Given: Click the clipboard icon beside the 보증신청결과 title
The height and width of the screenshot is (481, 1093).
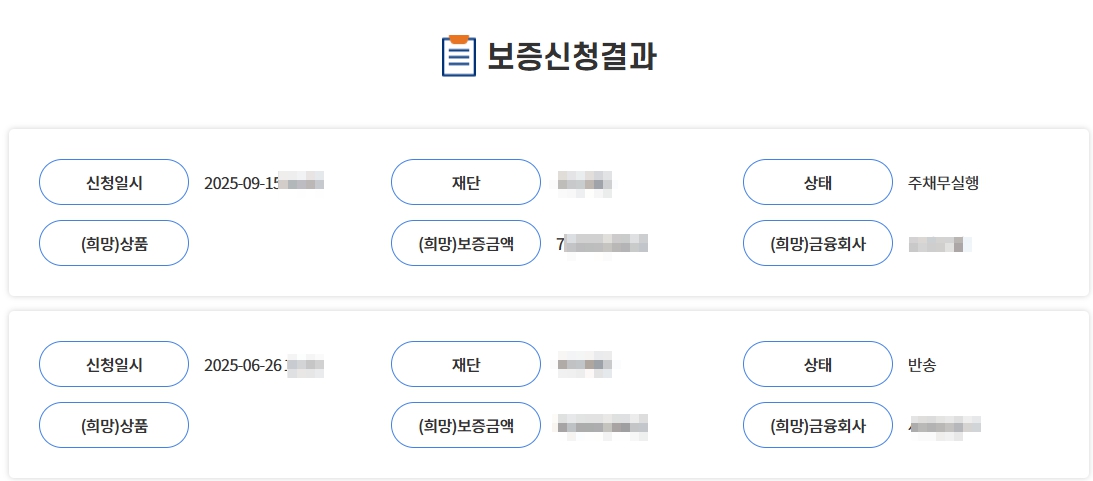Looking at the screenshot, I should (x=458, y=55).
